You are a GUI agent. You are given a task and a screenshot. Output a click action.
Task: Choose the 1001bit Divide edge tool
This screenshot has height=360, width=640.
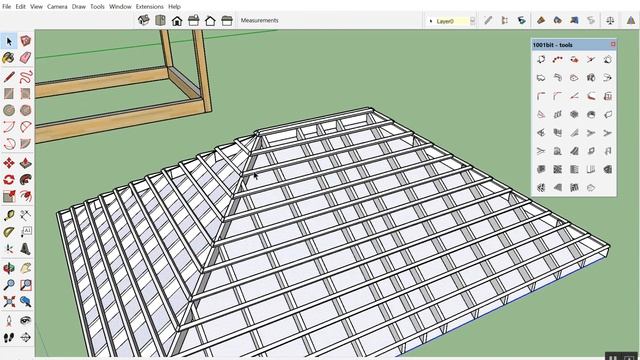558,59
